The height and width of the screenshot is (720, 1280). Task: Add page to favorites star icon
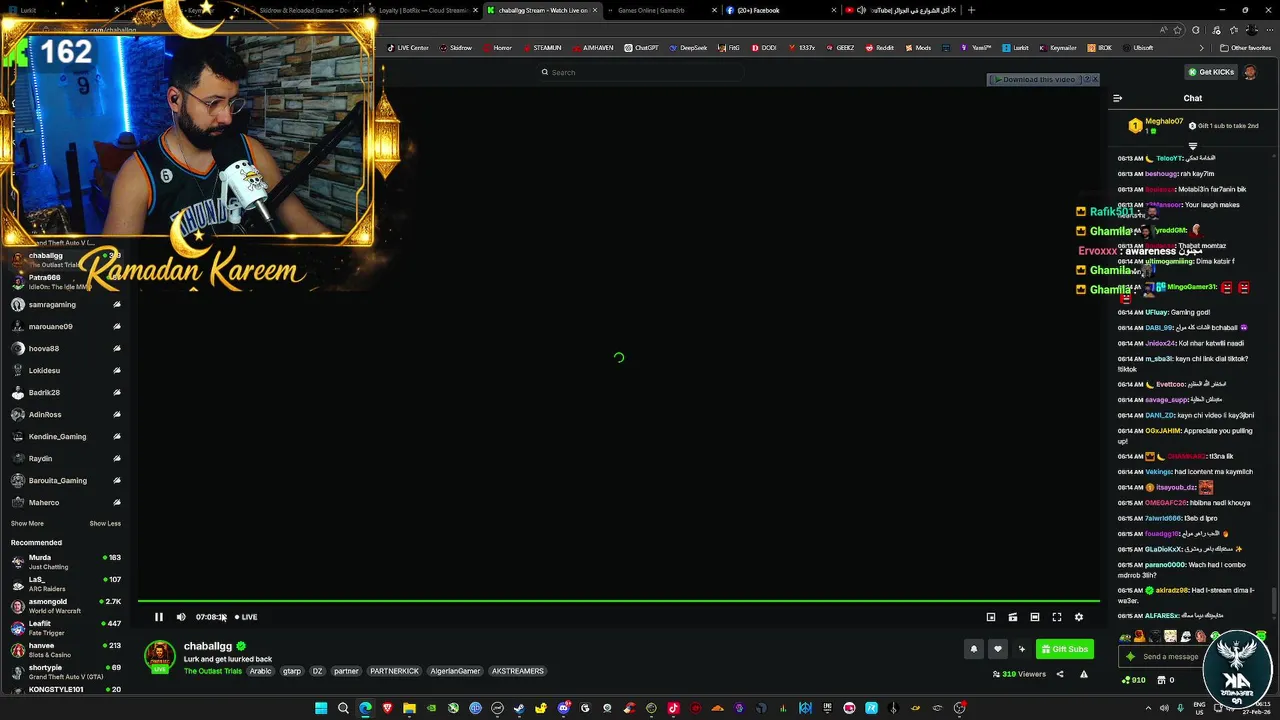pos(1178,30)
